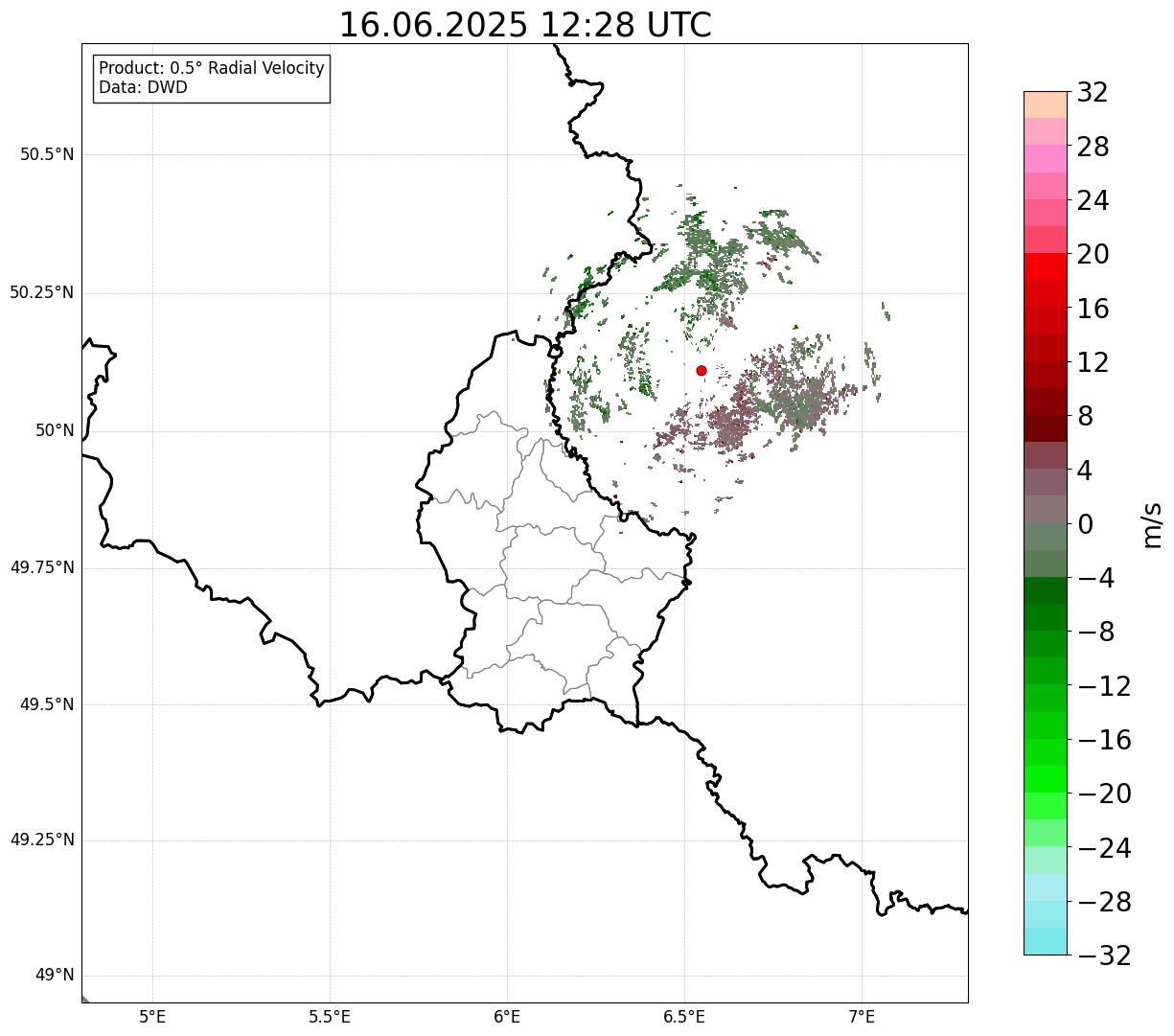Click the 'Data: DWD' text
The width and height of the screenshot is (1174, 1036).
[143, 88]
